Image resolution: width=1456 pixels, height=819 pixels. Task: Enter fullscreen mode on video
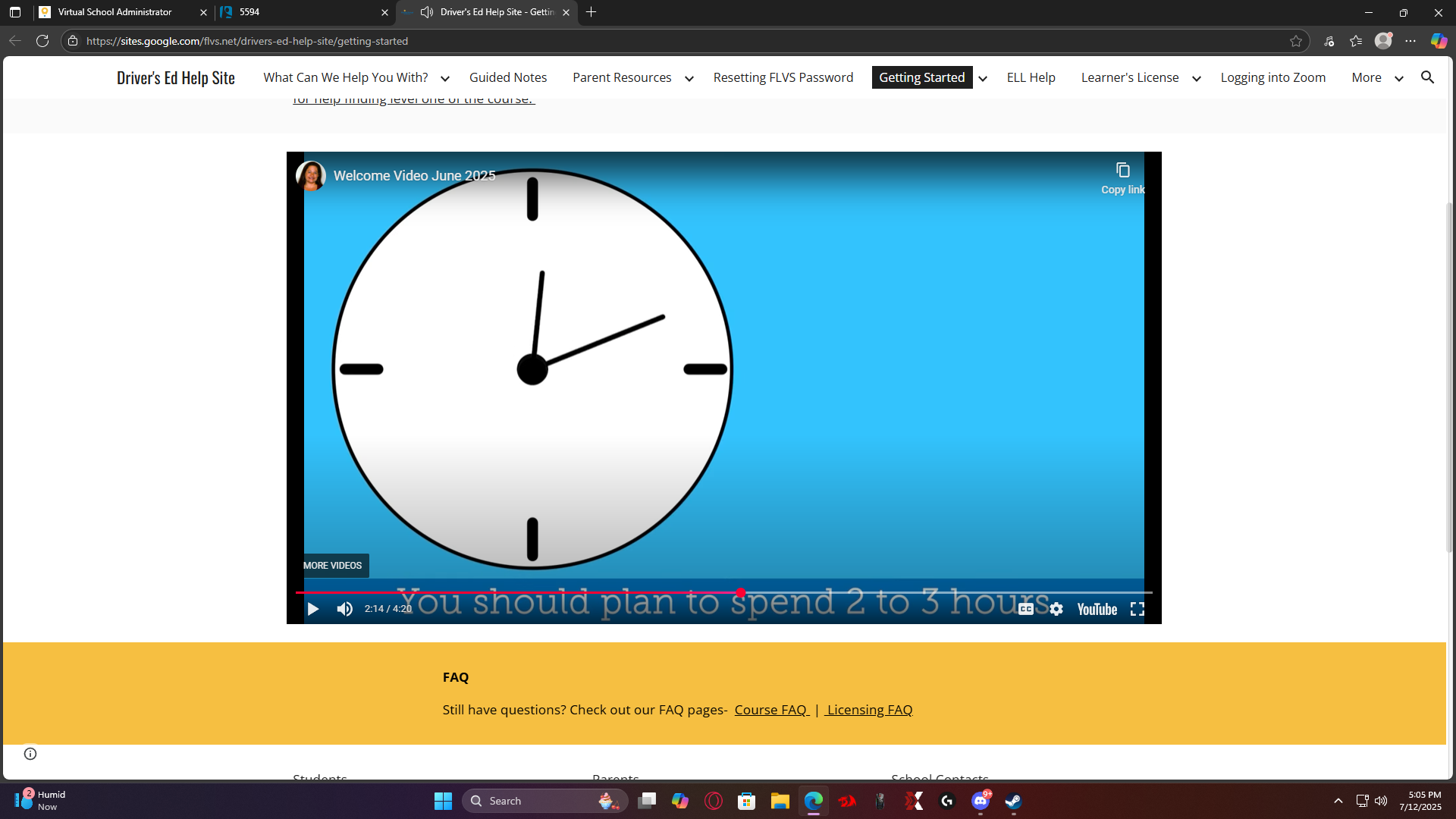point(1137,609)
